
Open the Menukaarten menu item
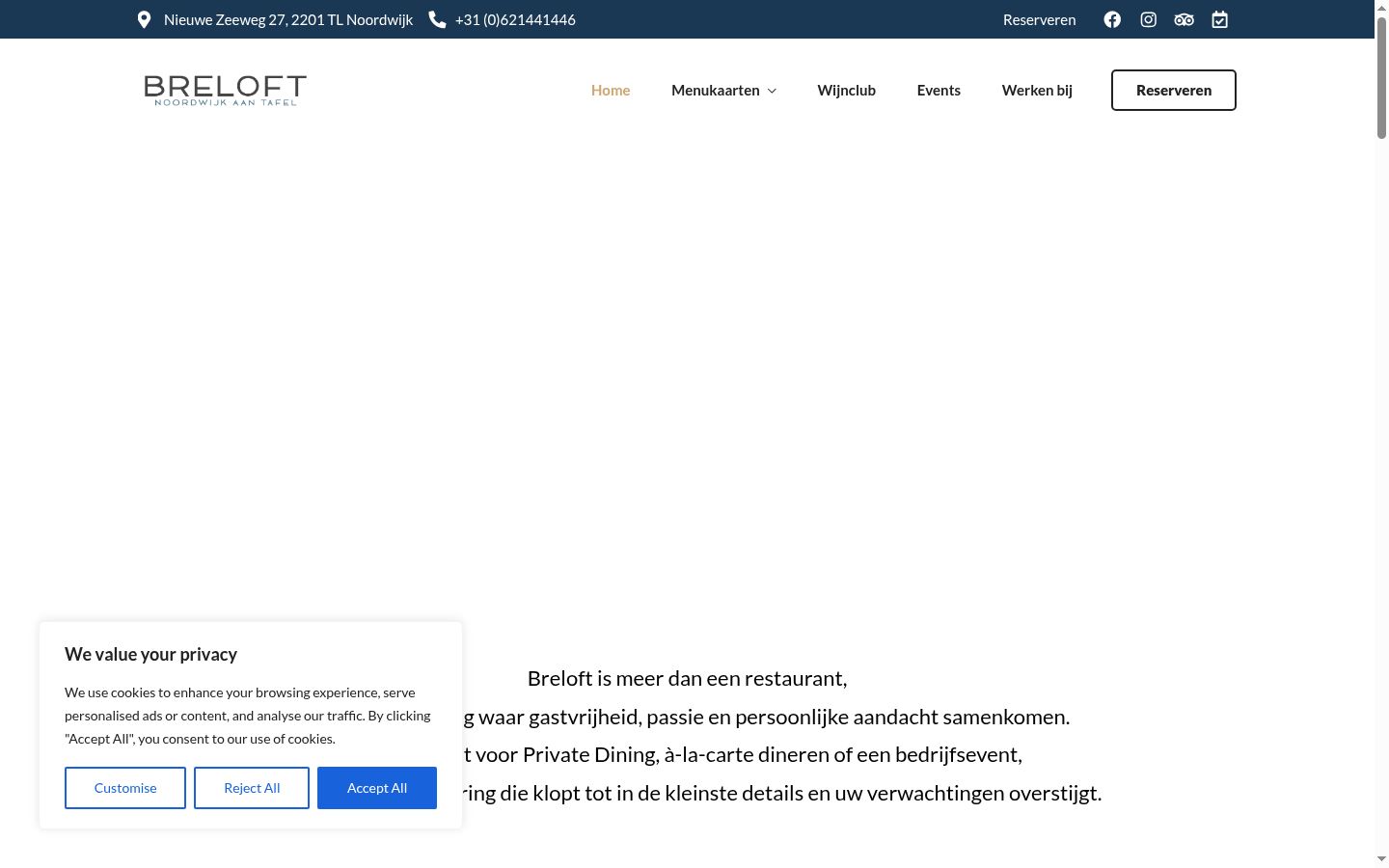click(716, 90)
